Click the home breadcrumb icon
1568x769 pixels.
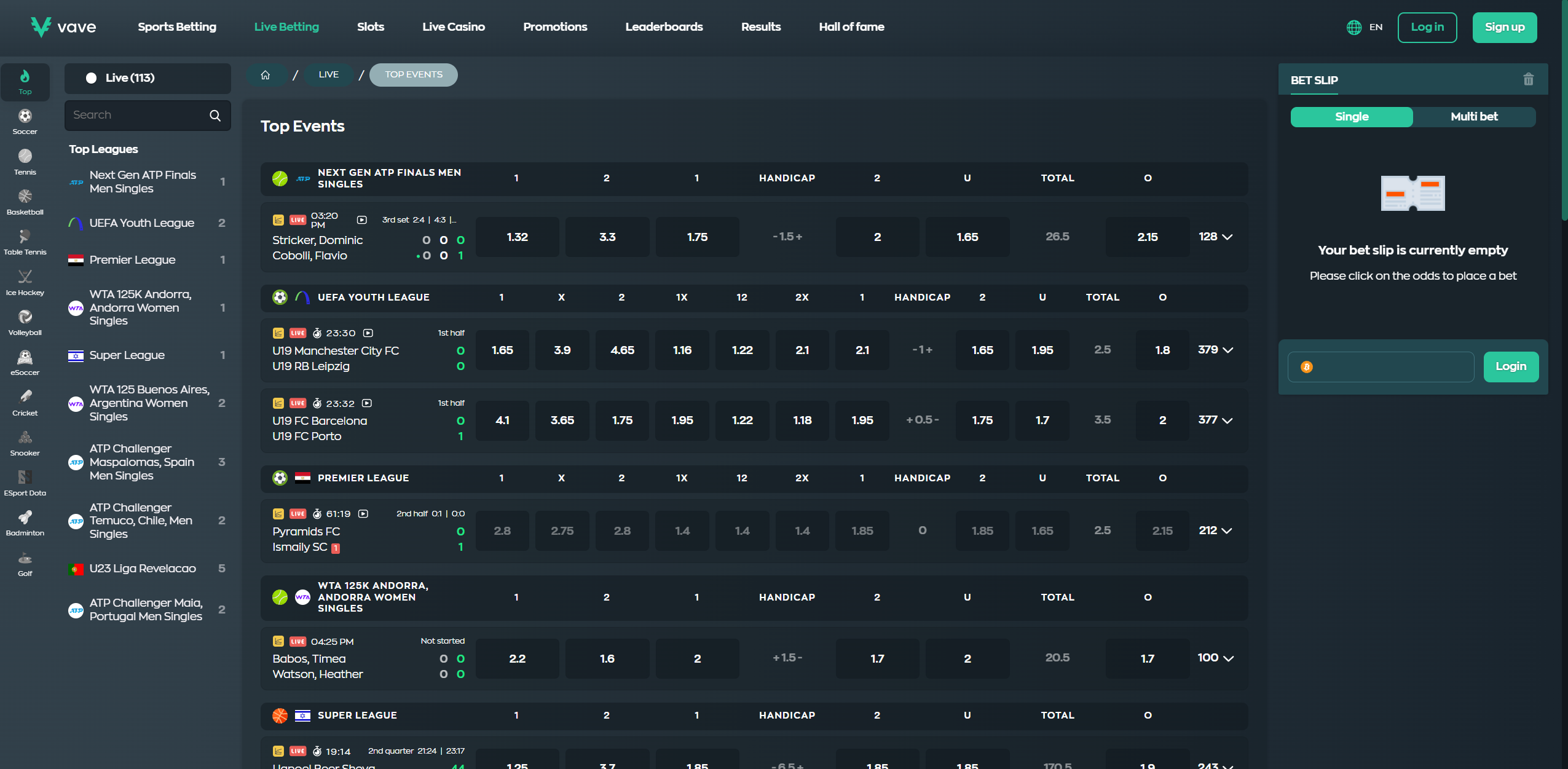[x=266, y=75]
